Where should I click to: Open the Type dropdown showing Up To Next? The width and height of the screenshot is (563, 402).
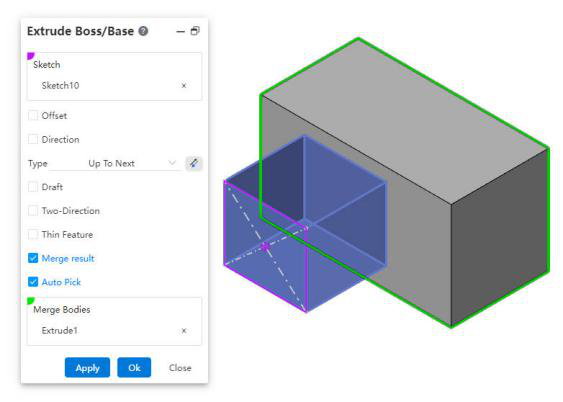click(116, 163)
